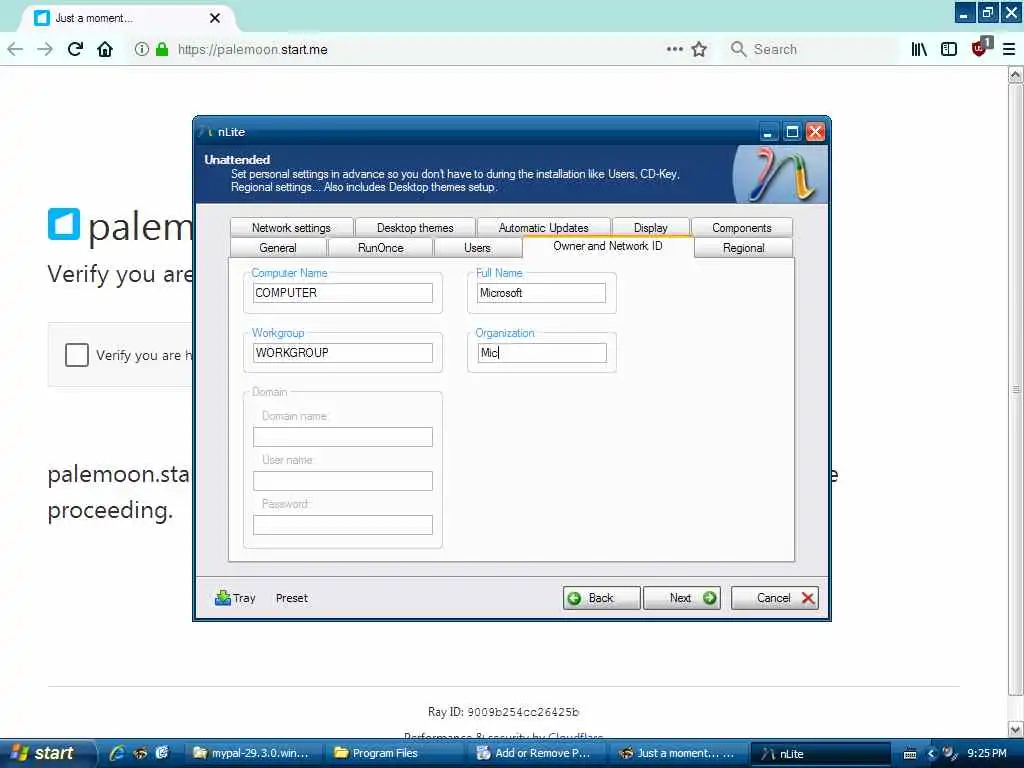Send nLite to Tray
The height and width of the screenshot is (768, 1024).
[235, 598]
